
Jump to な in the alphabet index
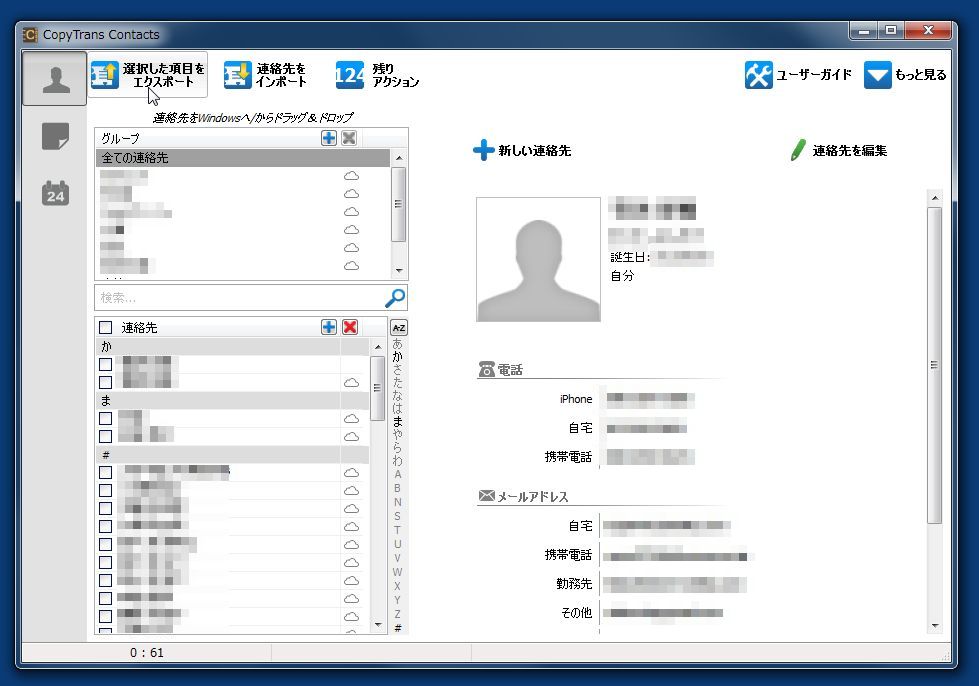398,396
